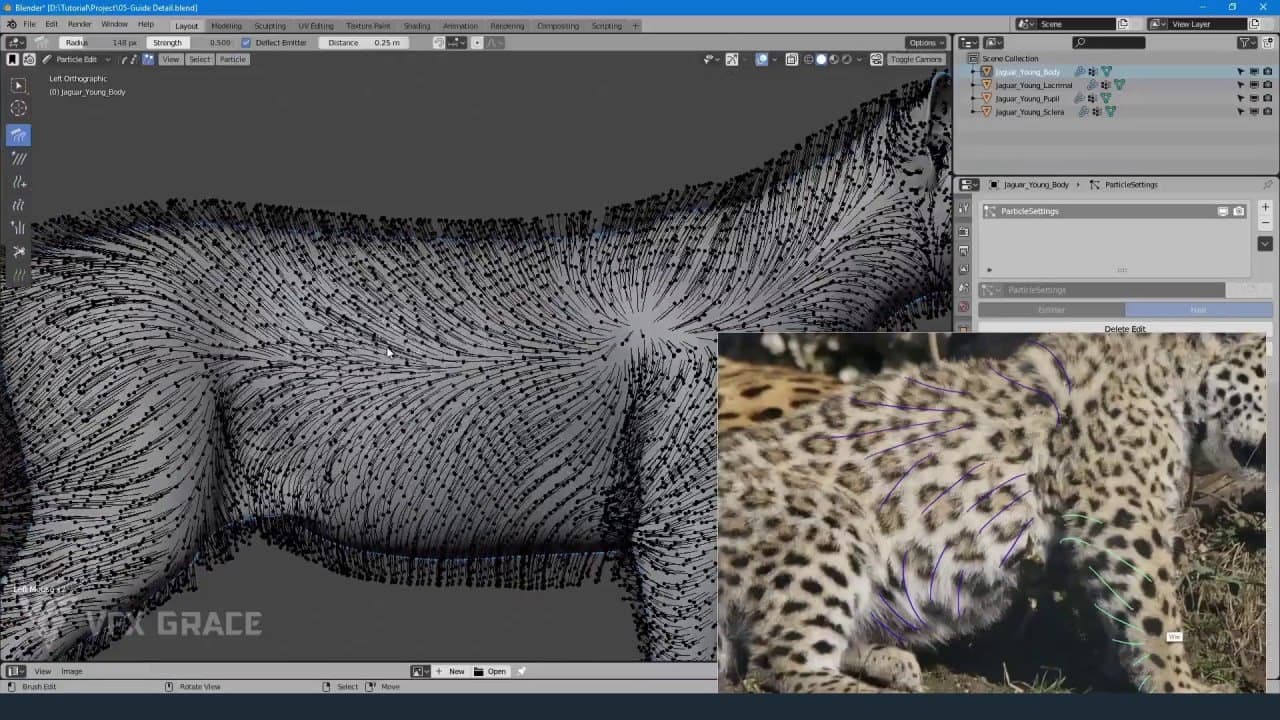Viewport: 1280px width, 720px height.
Task: Adjust the brush Radius slider
Action: click(x=100, y=43)
